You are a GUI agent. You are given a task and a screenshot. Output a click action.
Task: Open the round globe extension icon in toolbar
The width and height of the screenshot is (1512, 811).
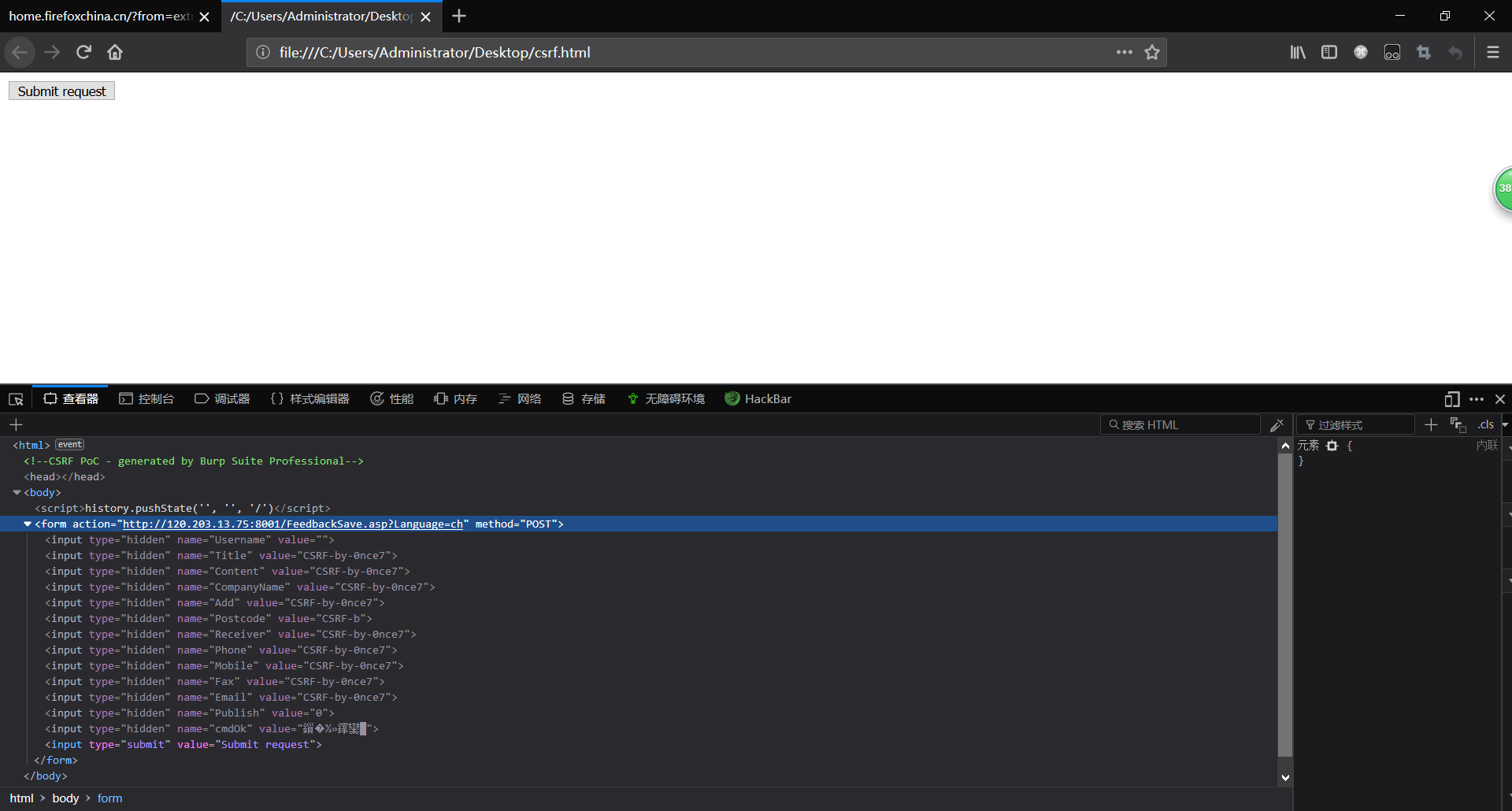coord(1361,52)
